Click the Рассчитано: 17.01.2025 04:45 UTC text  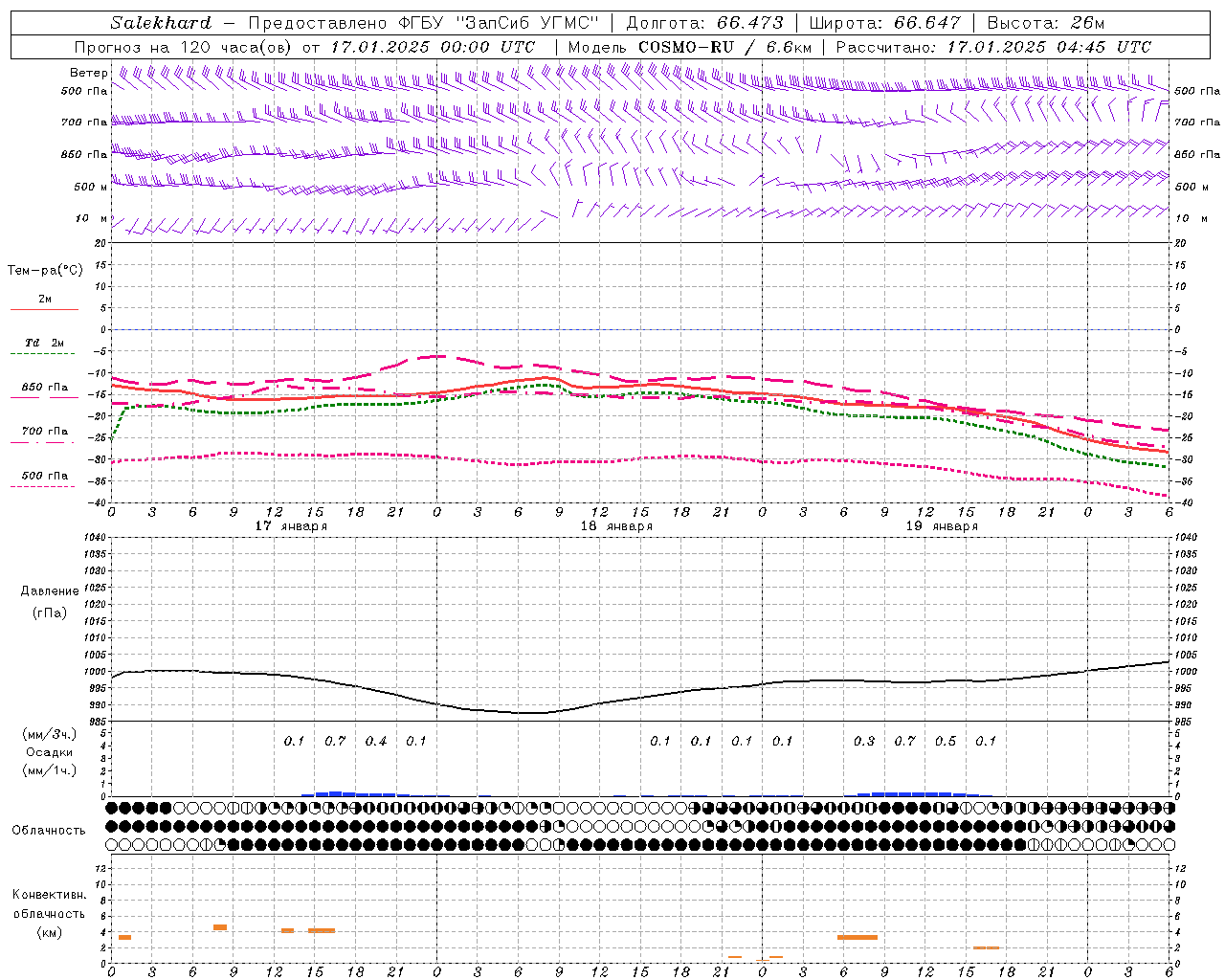click(993, 47)
